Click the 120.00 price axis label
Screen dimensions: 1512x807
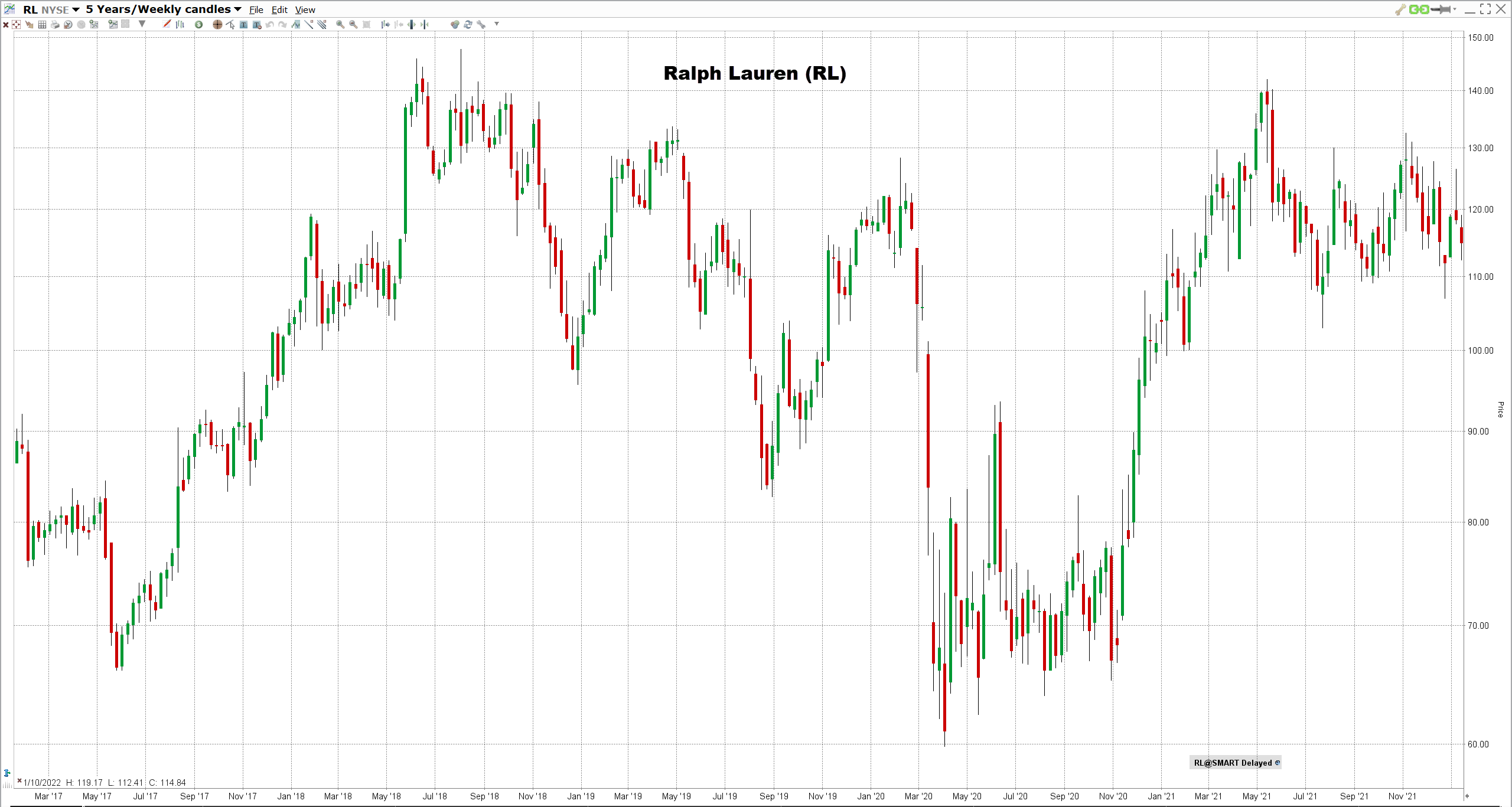click(1481, 210)
